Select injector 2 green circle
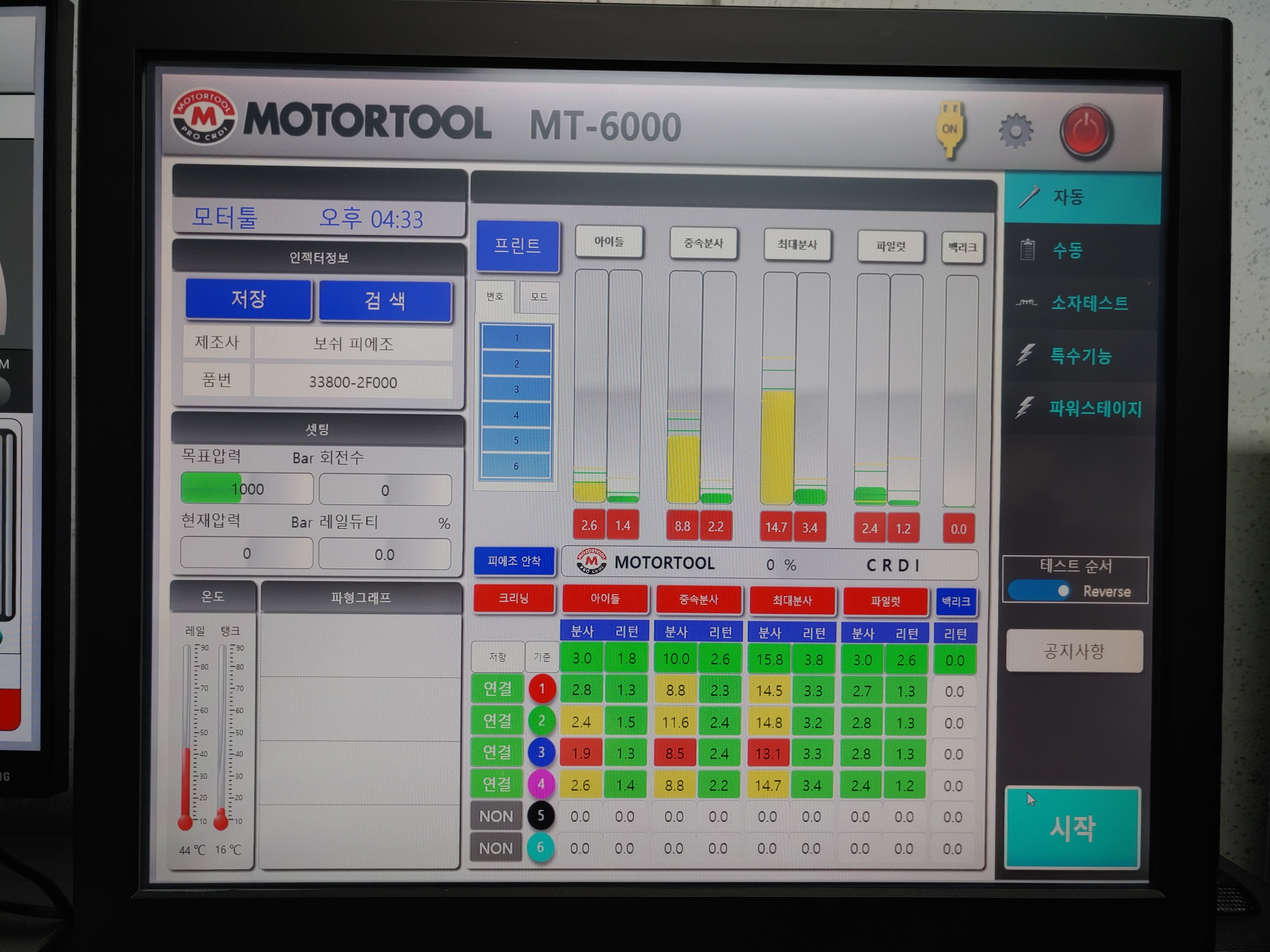This screenshot has width=1270, height=952. pos(541,720)
